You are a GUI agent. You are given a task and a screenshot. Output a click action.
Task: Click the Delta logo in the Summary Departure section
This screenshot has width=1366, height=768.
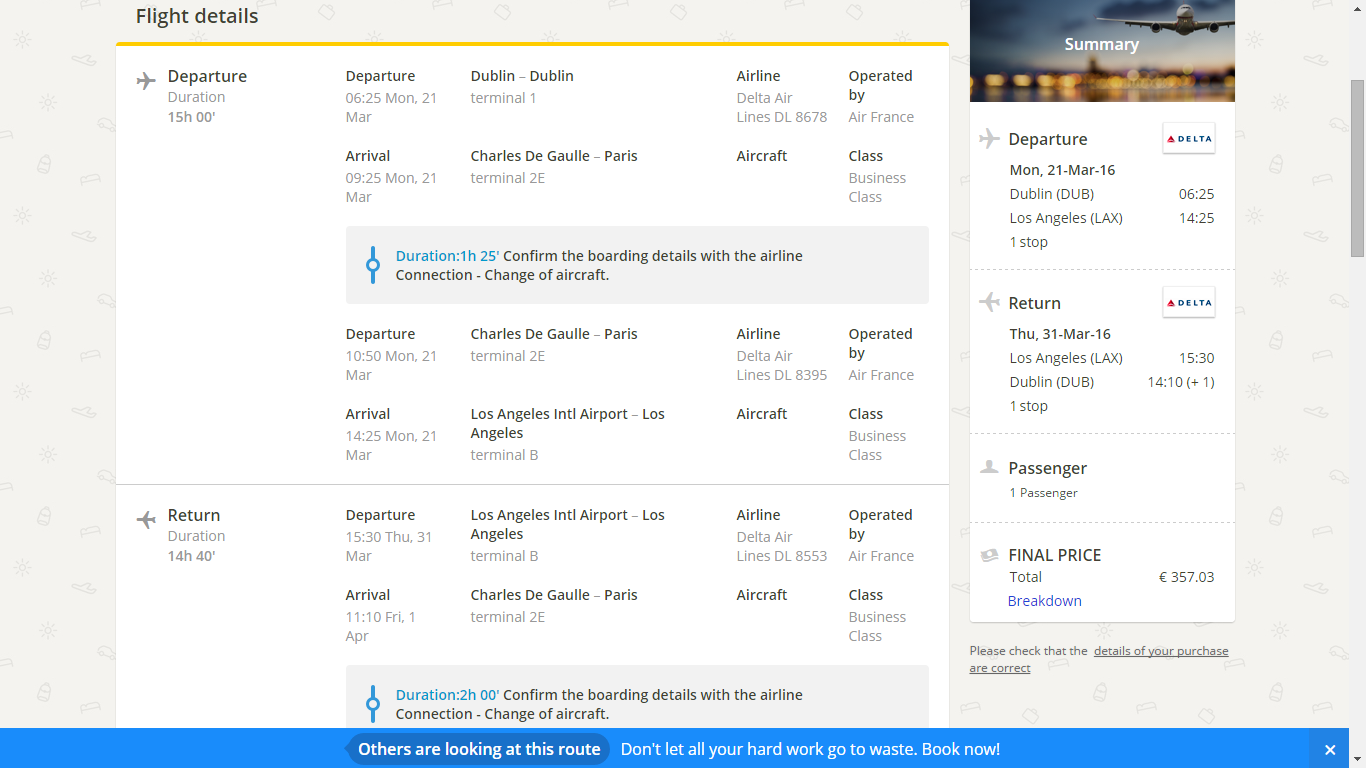1189,138
